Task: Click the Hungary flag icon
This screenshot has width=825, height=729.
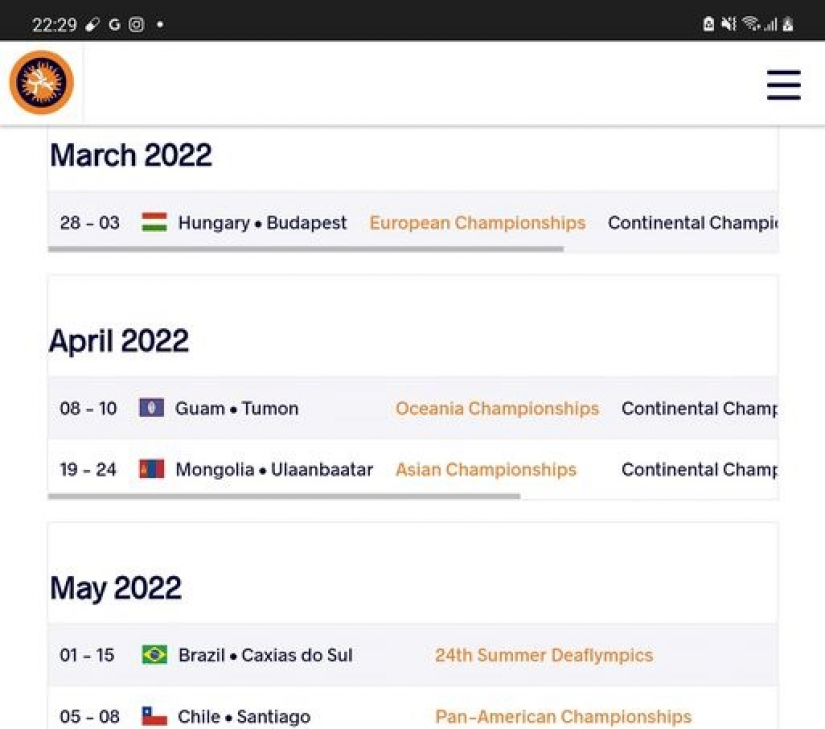Action: pos(154,222)
